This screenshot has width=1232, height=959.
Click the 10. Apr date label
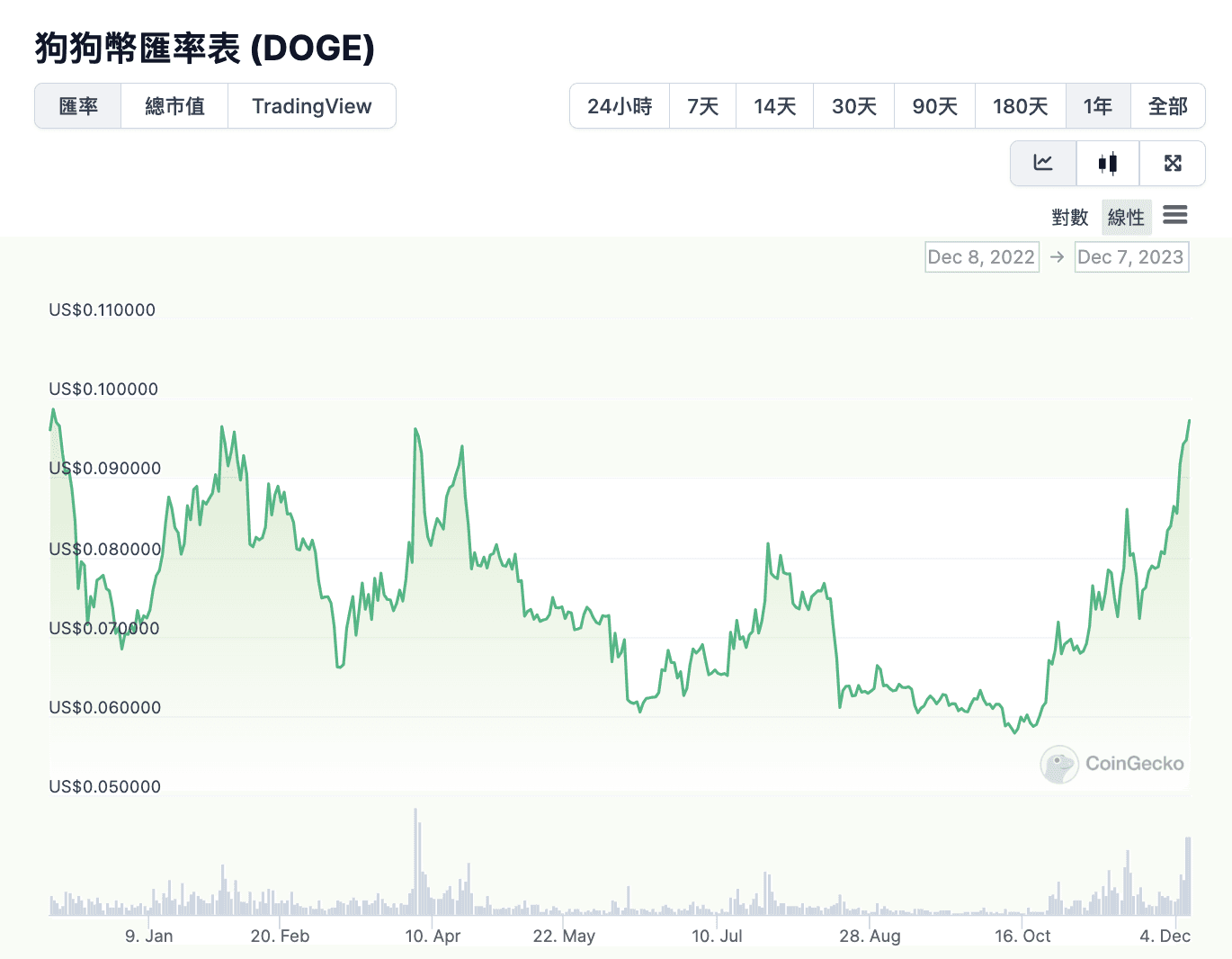[x=433, y=936]
